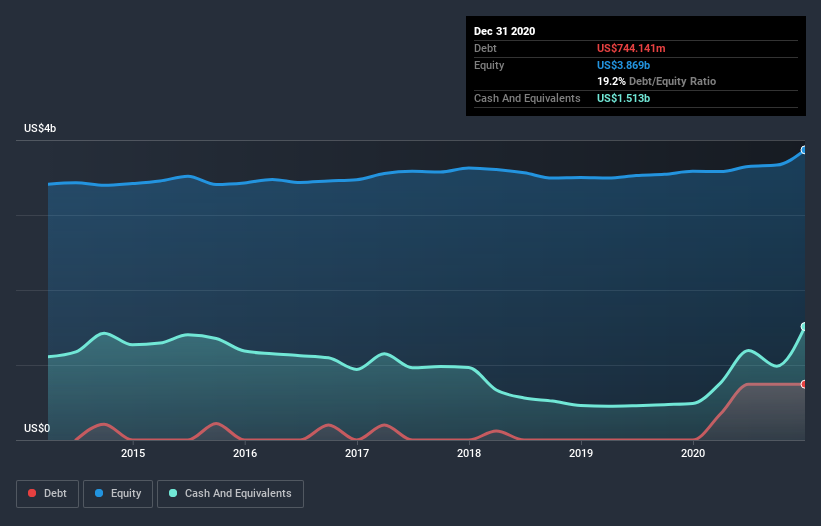Click the Equity label in tooltip
This screenshot has height=526, width=821.
coord(489,65)
